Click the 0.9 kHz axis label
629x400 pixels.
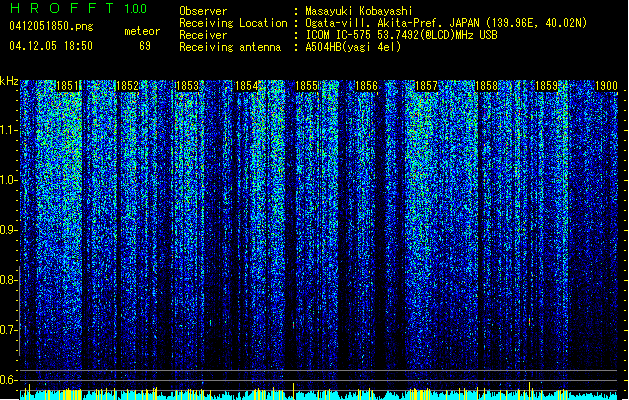(9, 230)
